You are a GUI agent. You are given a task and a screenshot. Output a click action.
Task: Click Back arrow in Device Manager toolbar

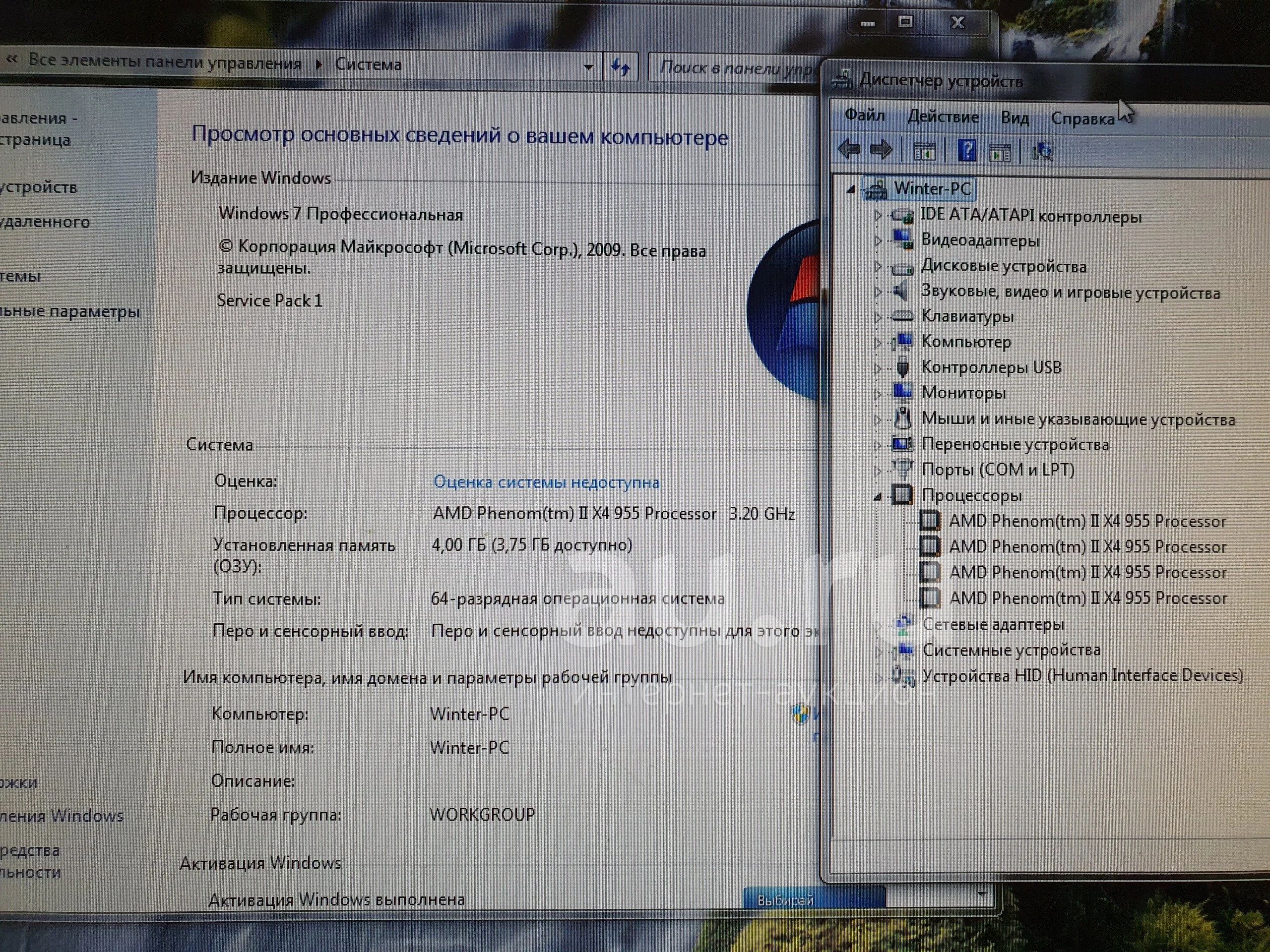click(849, 150)
